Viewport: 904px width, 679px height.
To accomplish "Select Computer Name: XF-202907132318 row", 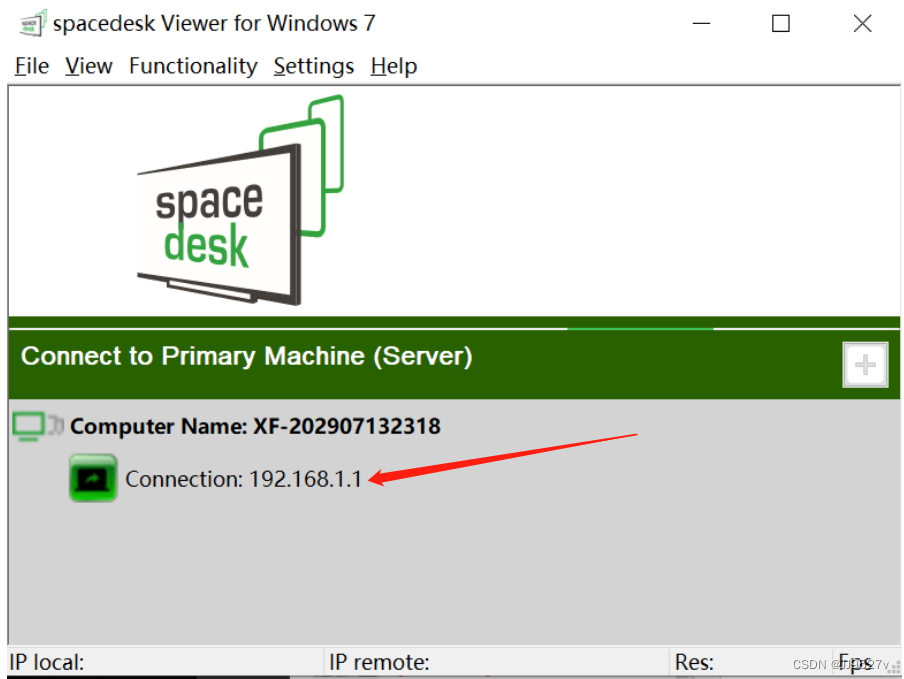I will 255,427.
